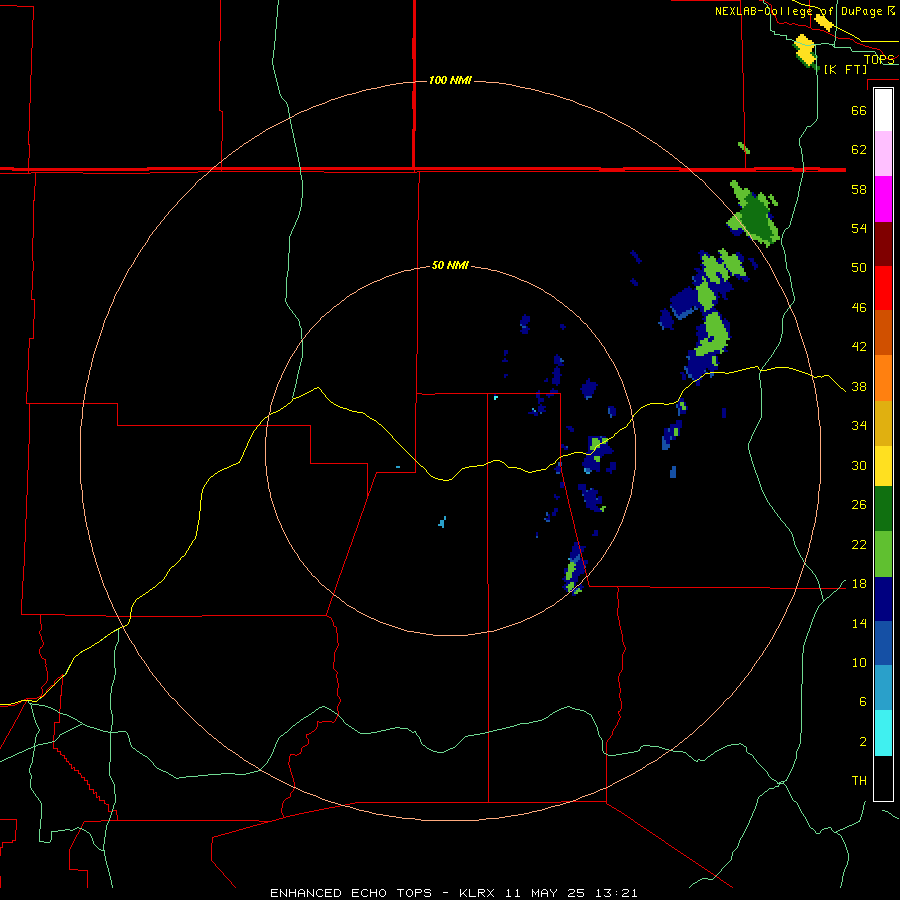Click the legend value 2

[862, 742]
